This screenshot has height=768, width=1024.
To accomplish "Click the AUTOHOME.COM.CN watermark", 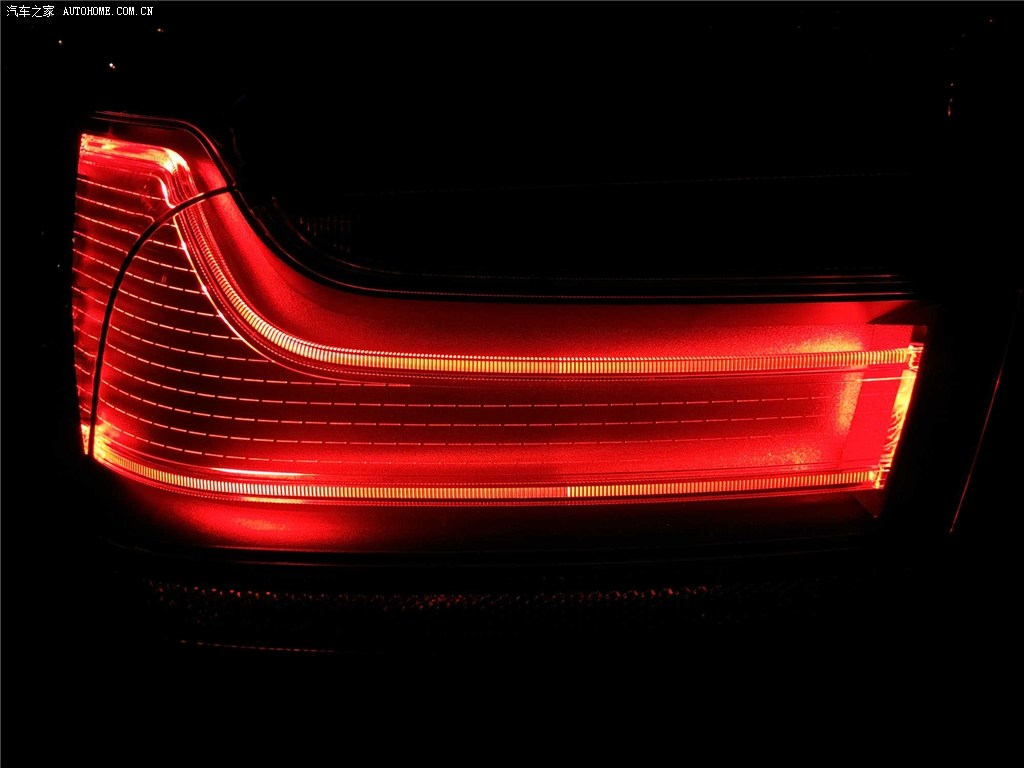I will tap(108, 11).
